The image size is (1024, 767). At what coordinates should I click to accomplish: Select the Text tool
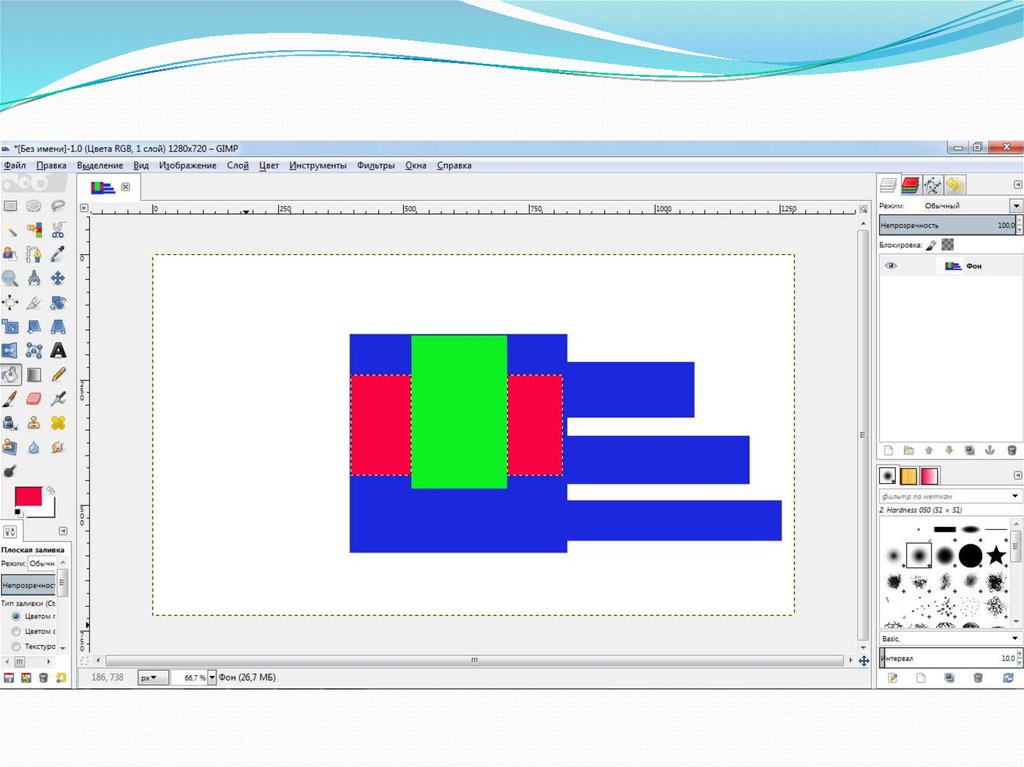click(58, 351)
